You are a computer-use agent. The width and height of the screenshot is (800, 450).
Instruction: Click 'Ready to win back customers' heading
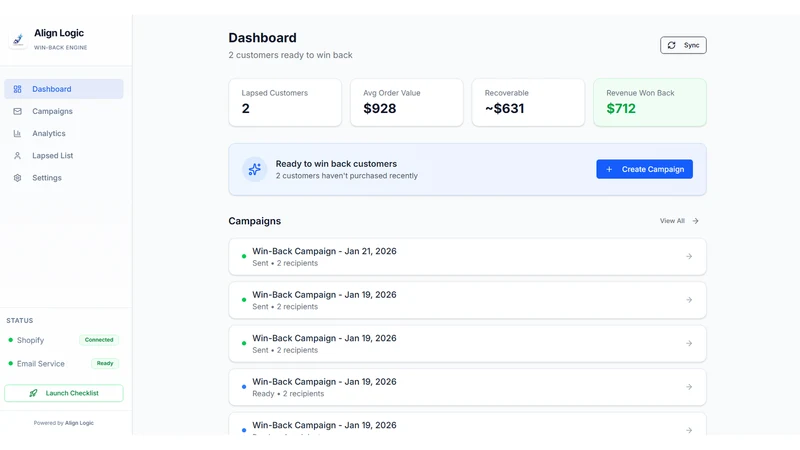tap(336, 164)
